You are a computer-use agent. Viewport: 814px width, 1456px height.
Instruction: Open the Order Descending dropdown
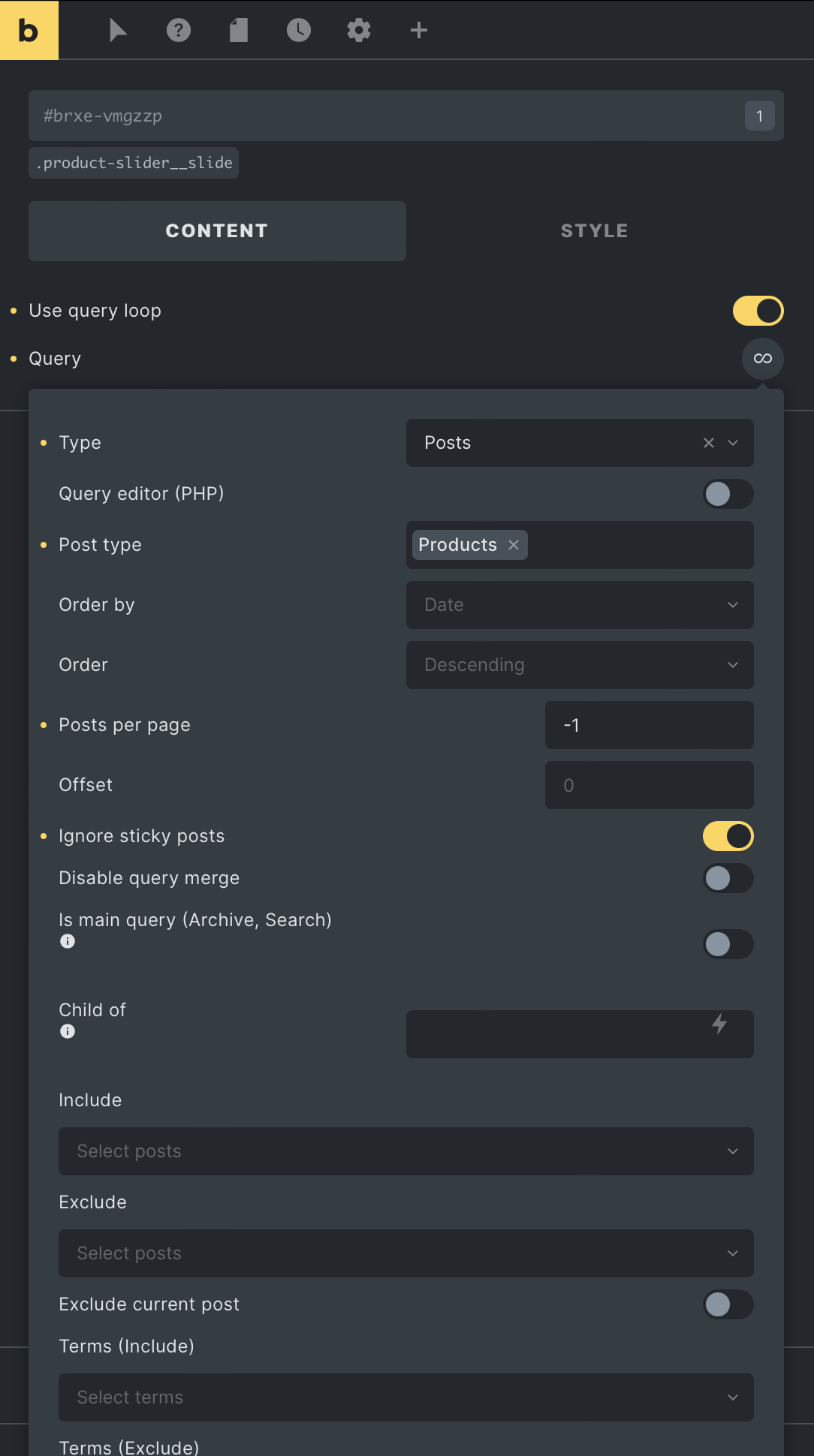[580, 665]
